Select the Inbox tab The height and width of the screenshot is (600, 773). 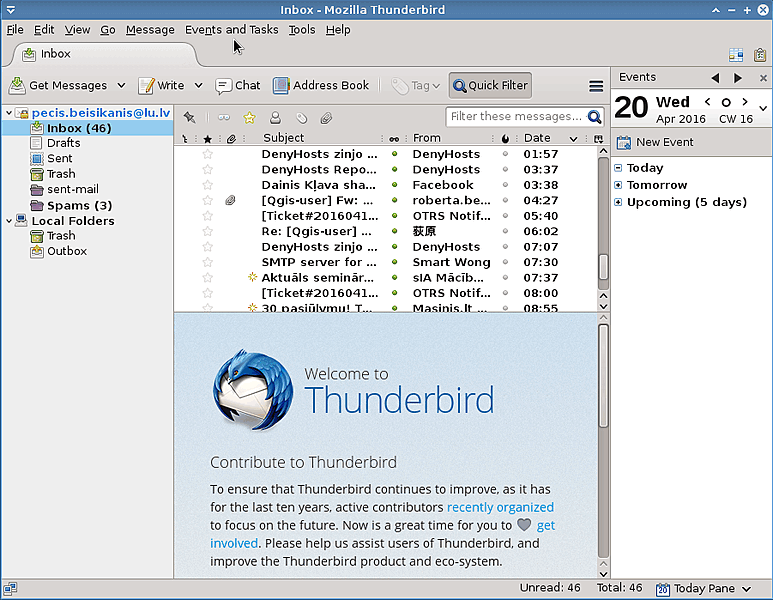104,54
